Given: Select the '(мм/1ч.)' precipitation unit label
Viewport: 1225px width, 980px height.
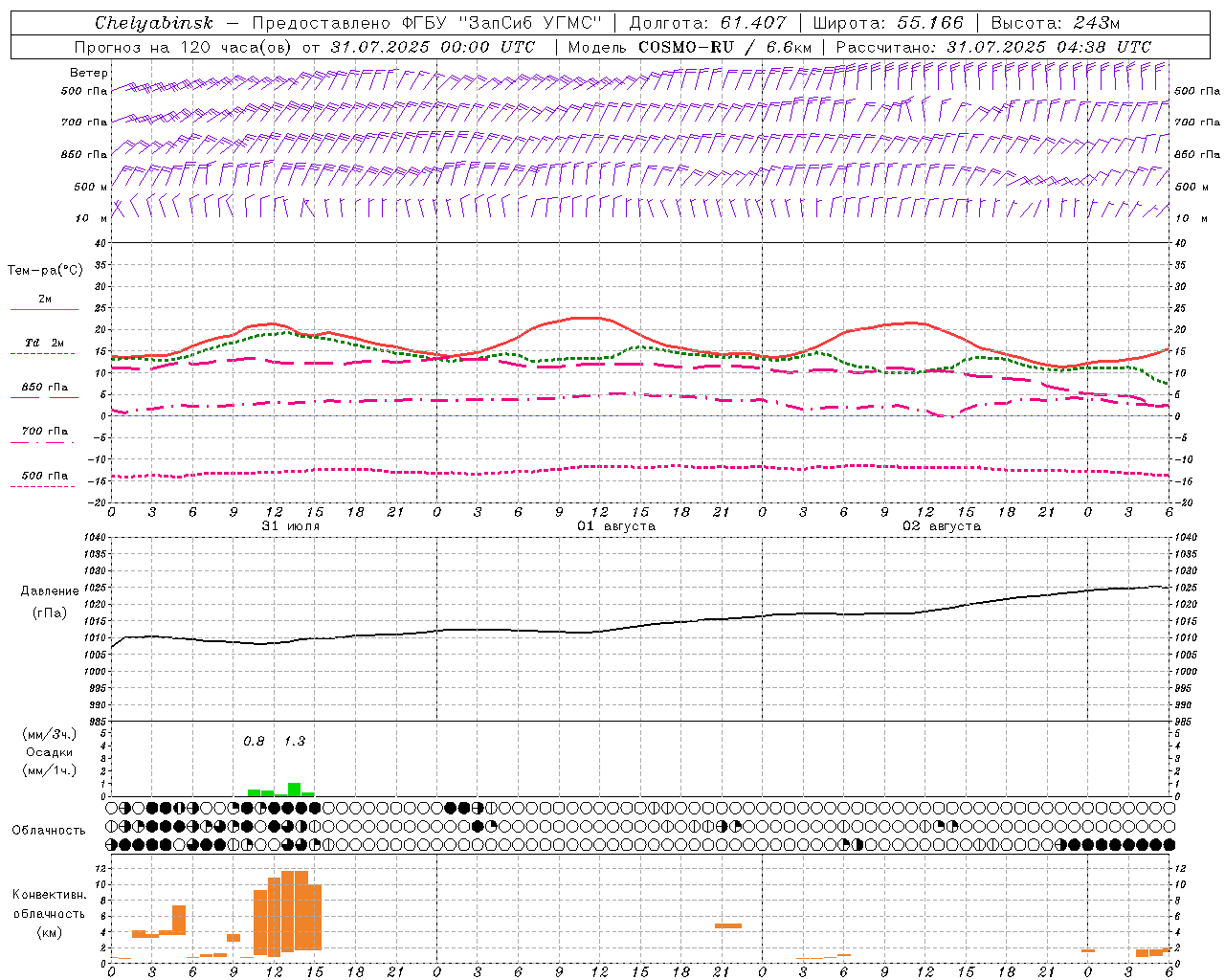Looking at the screenshot, I should coord(49,770).
